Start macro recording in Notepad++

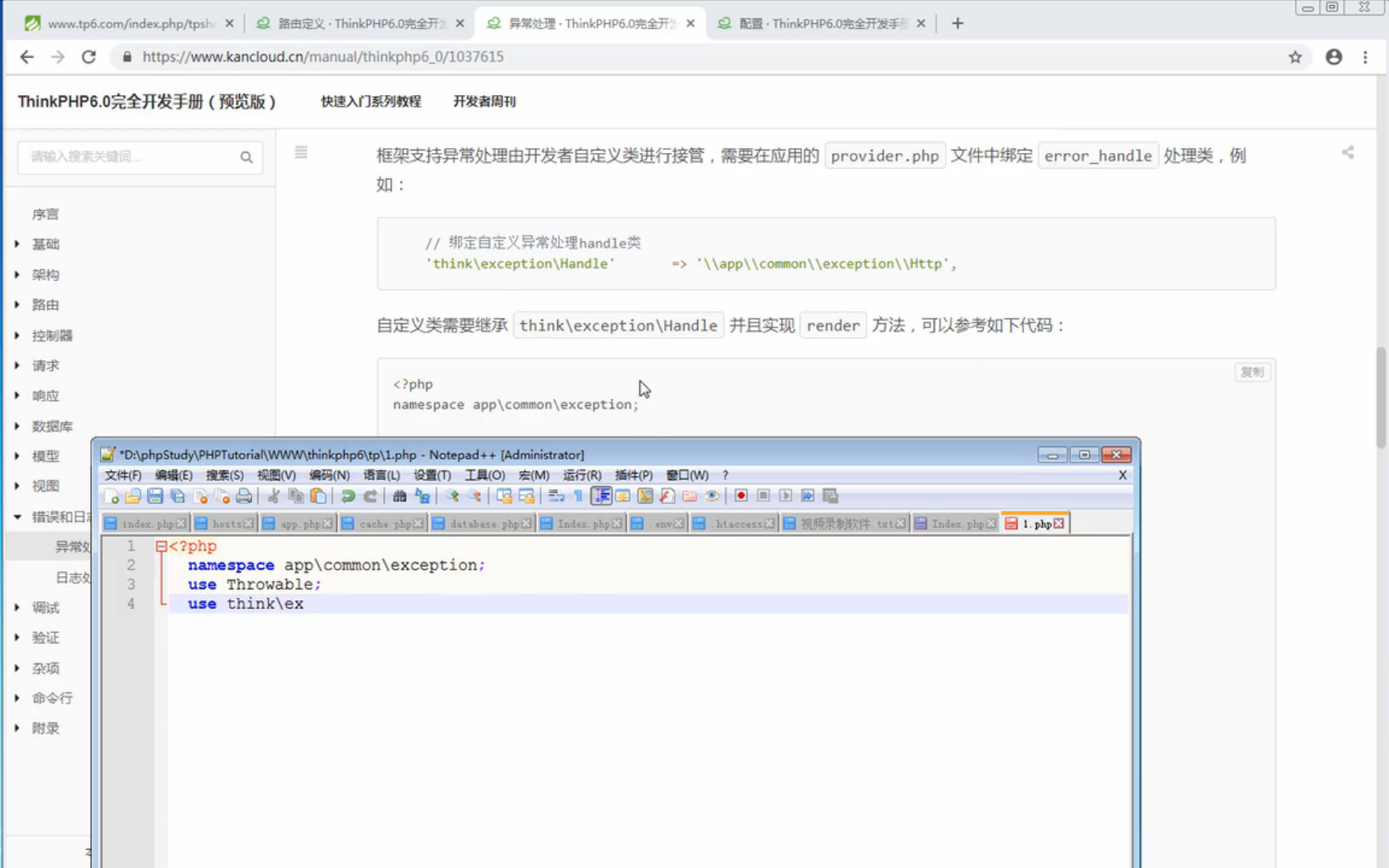coord(741,496)
